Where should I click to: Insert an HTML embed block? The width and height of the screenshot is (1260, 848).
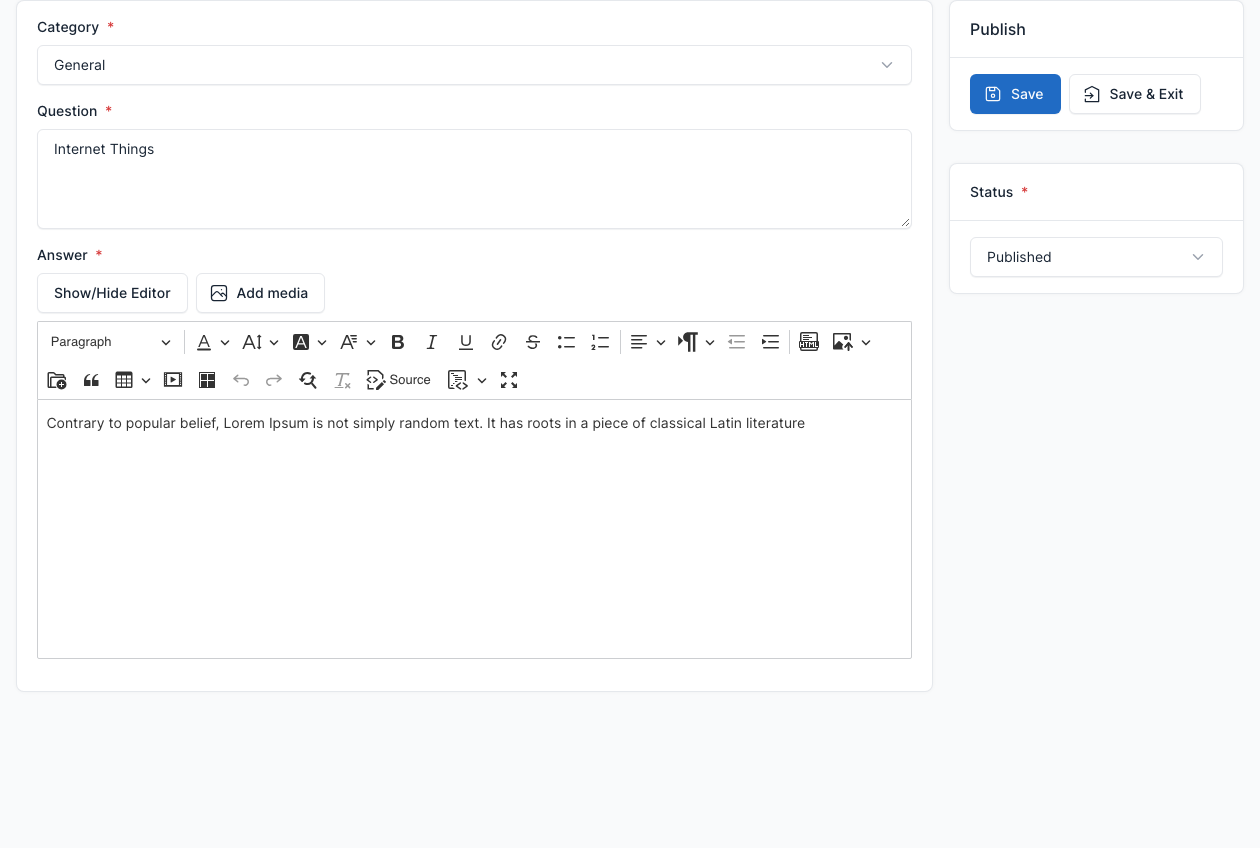point(809,342)
